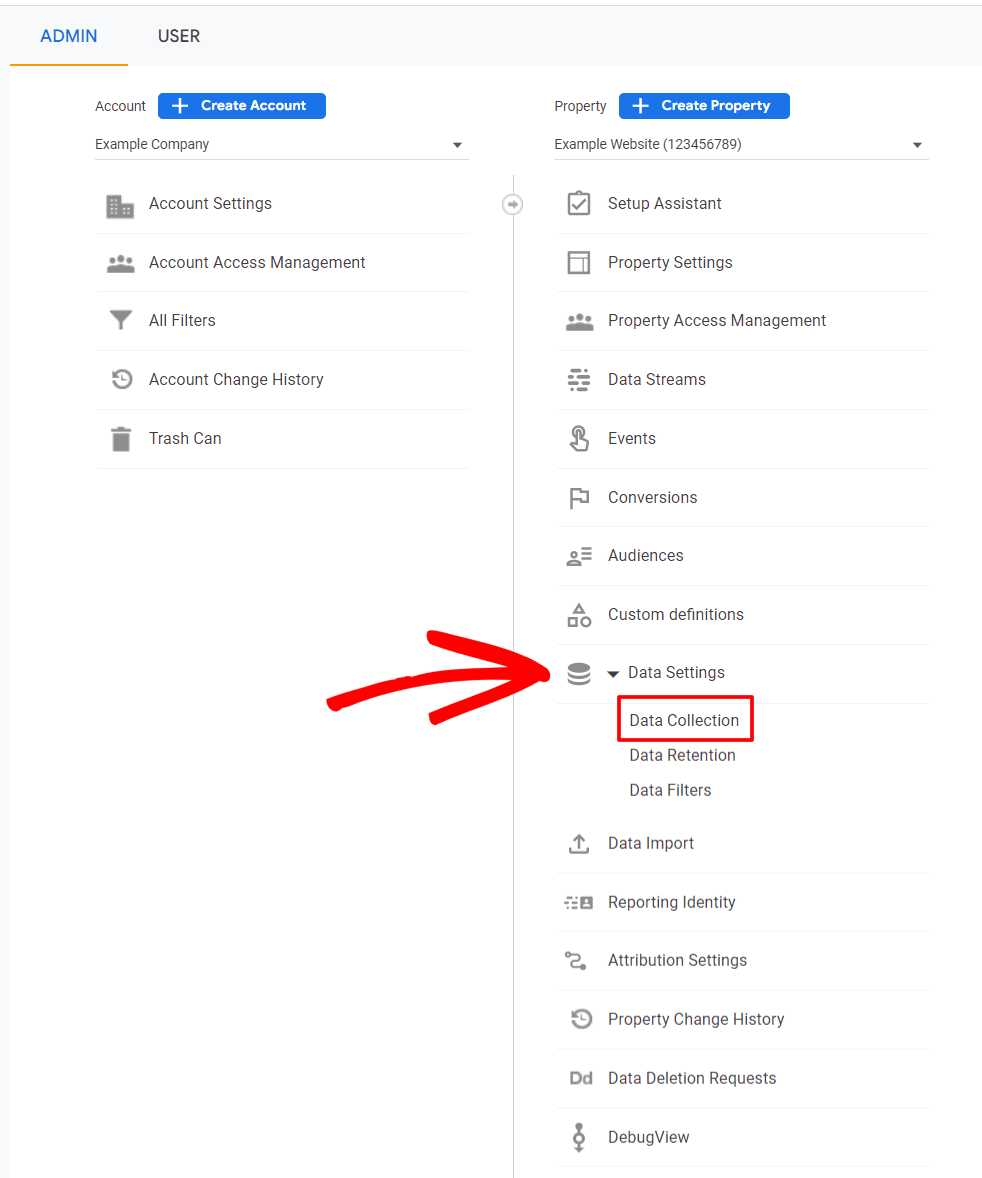Collapse the Data Settings section arrow

tap(613, 674)
